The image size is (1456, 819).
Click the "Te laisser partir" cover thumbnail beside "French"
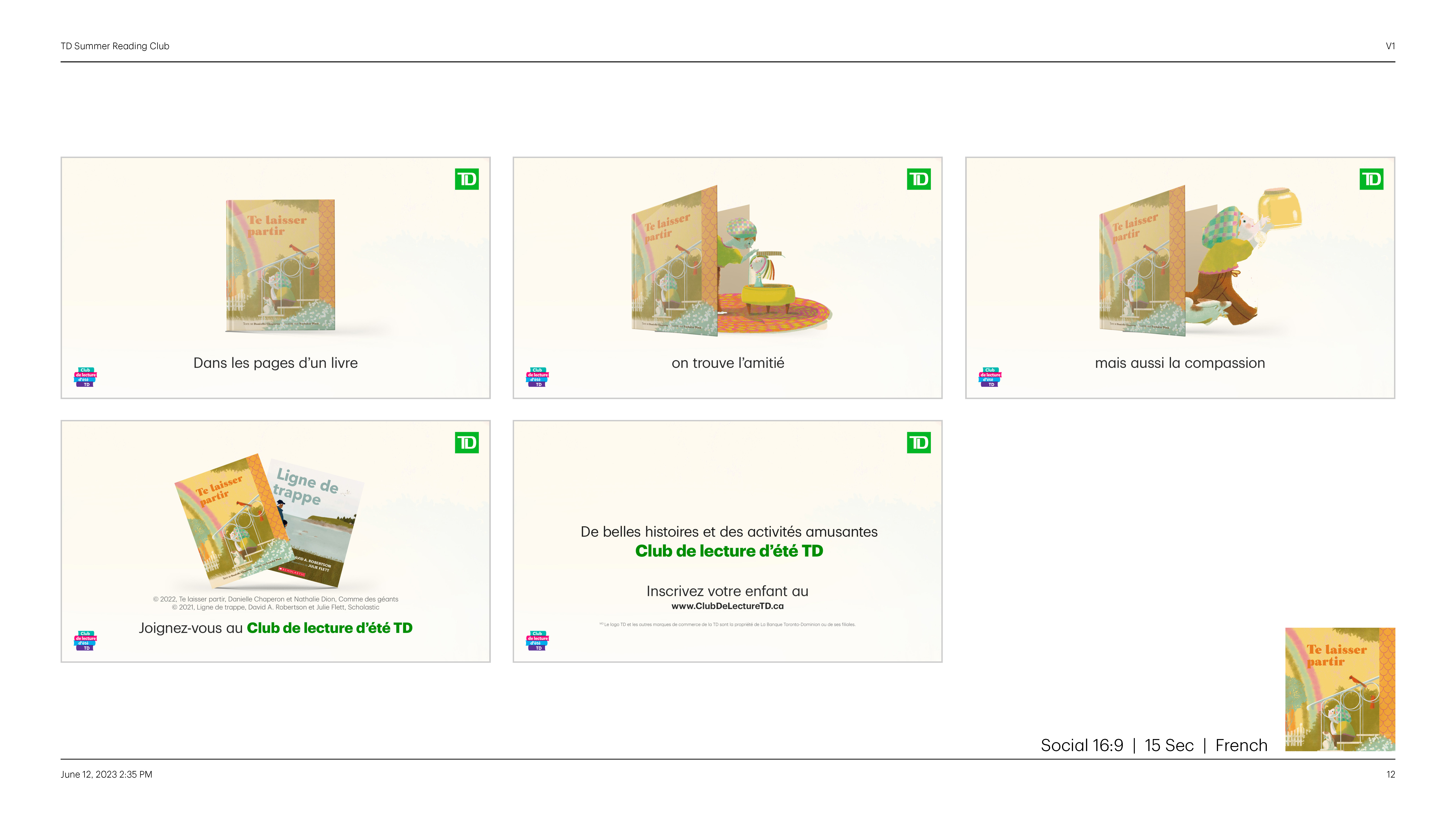tap(1340, 689)
